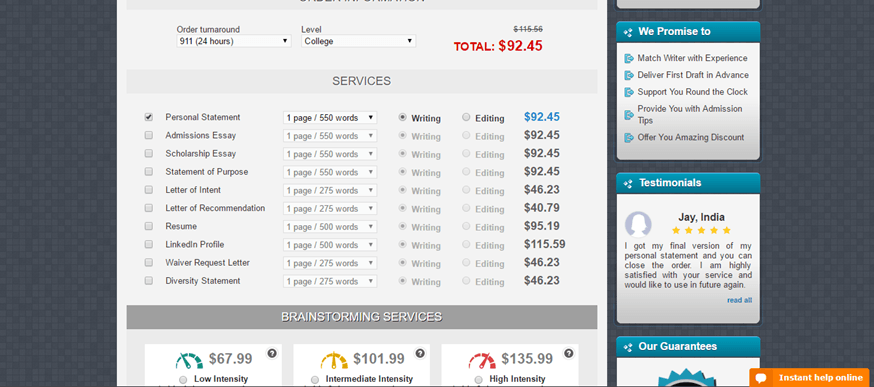The image size is (874, 387).
Task: Open the Level dropdown showing College
Action: [x=358, y=41]
